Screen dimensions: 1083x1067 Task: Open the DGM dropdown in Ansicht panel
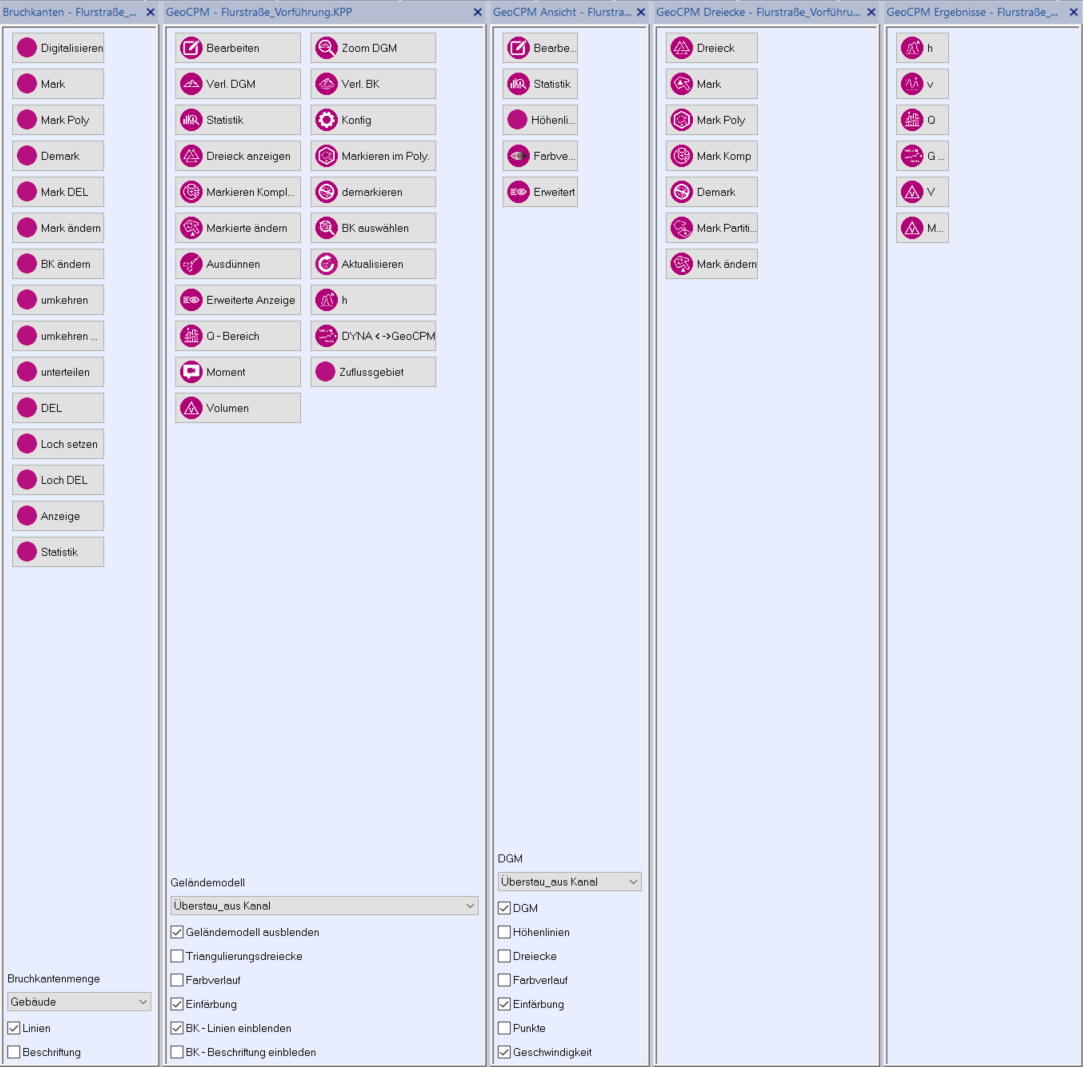point(569,882)
